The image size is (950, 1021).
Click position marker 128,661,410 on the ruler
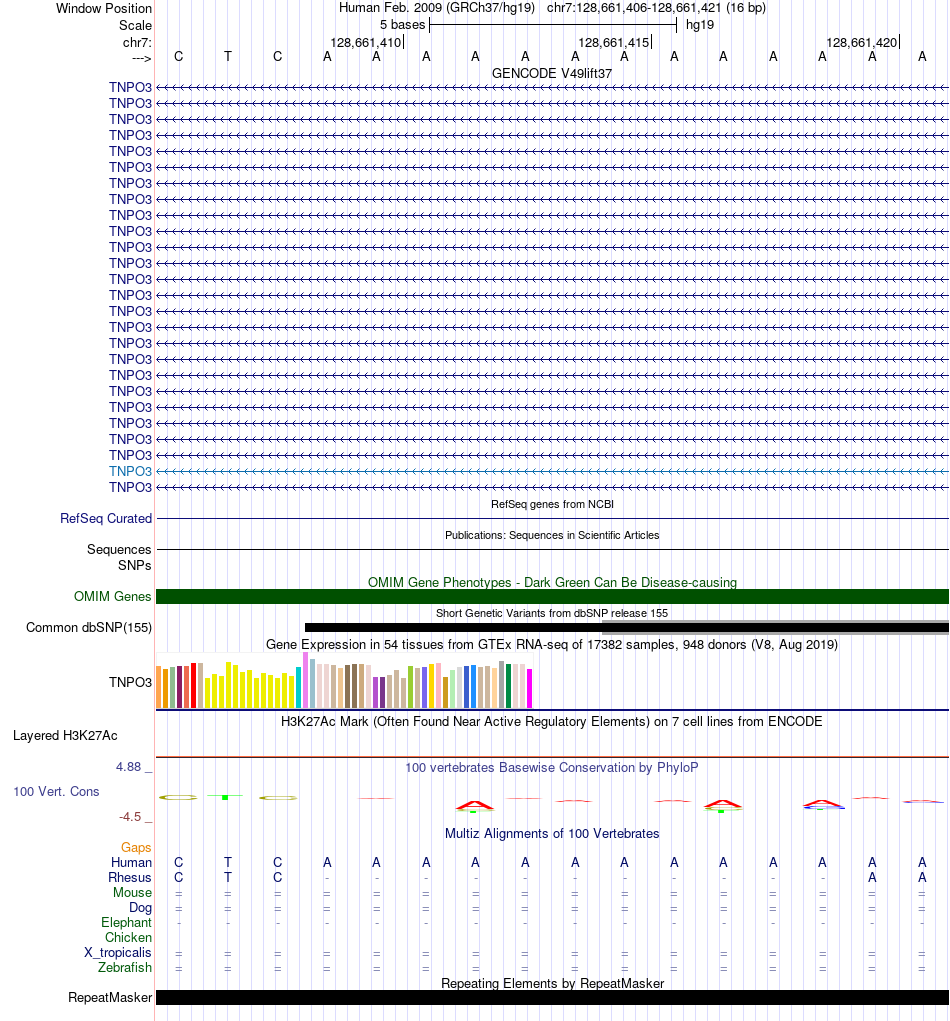click(x=366, y=42)
